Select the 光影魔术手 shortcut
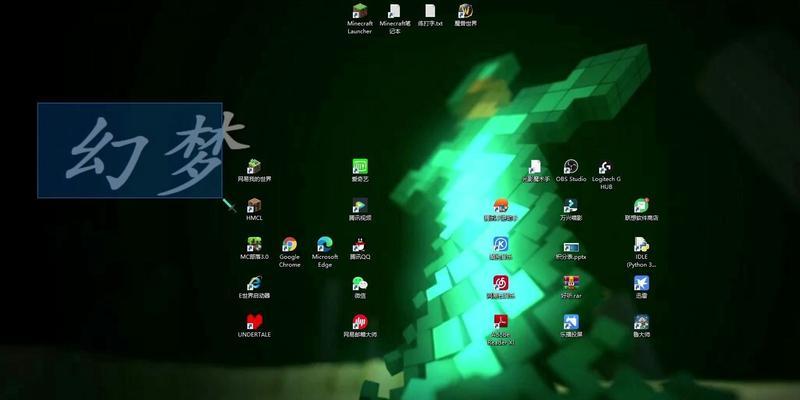The width and height of the screenshot is (800, 400). [536, 170]
